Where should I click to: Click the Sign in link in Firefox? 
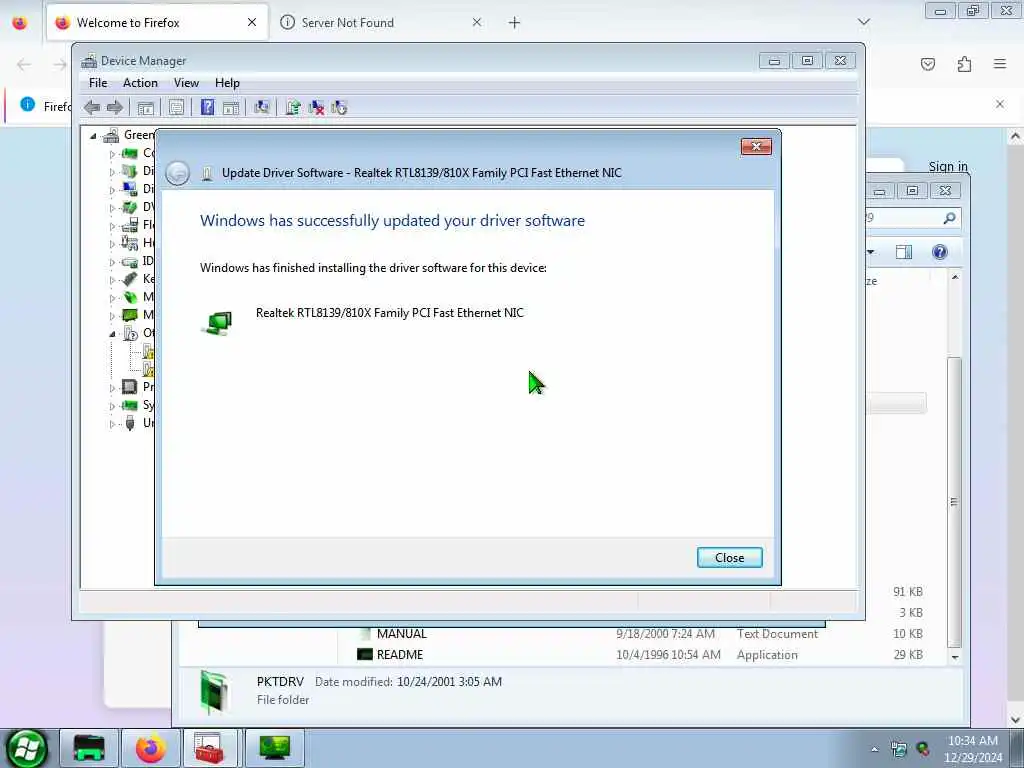(948, 167)
